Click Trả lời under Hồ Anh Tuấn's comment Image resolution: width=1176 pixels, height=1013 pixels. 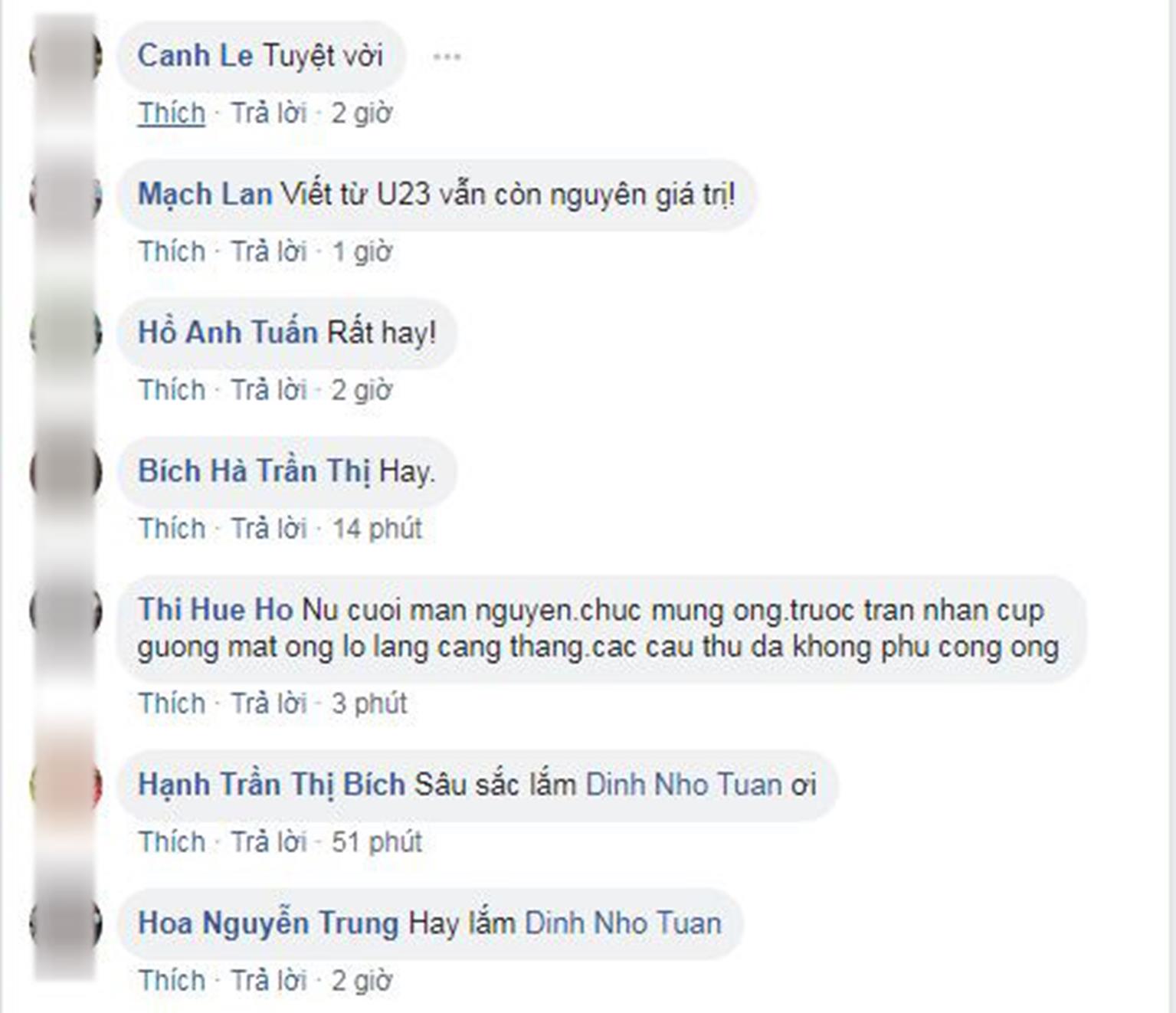pyautogui.click(x=269, y=390)
